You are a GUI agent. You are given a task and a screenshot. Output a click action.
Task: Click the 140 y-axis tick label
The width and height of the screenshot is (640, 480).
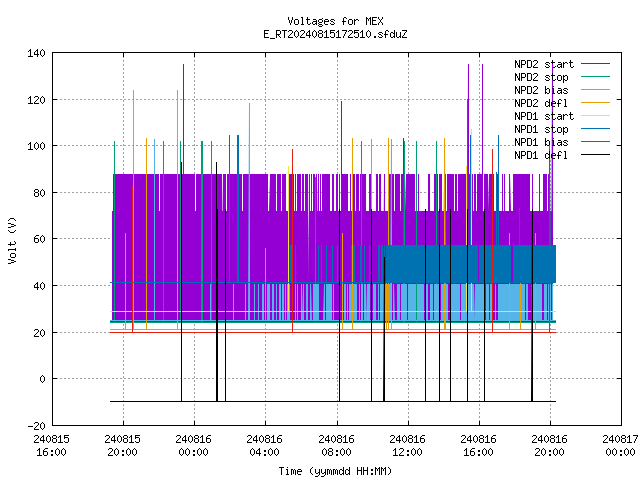click(x=36, y=53)
